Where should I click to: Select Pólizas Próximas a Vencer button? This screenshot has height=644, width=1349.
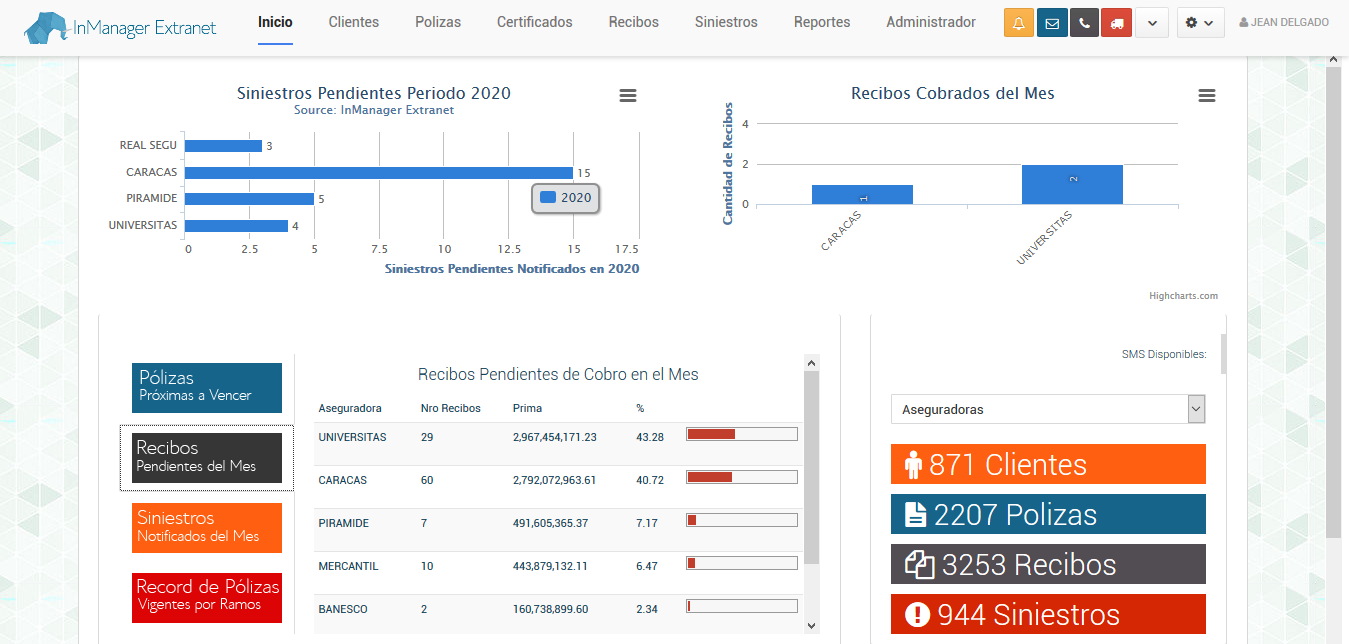coord(207,387)
